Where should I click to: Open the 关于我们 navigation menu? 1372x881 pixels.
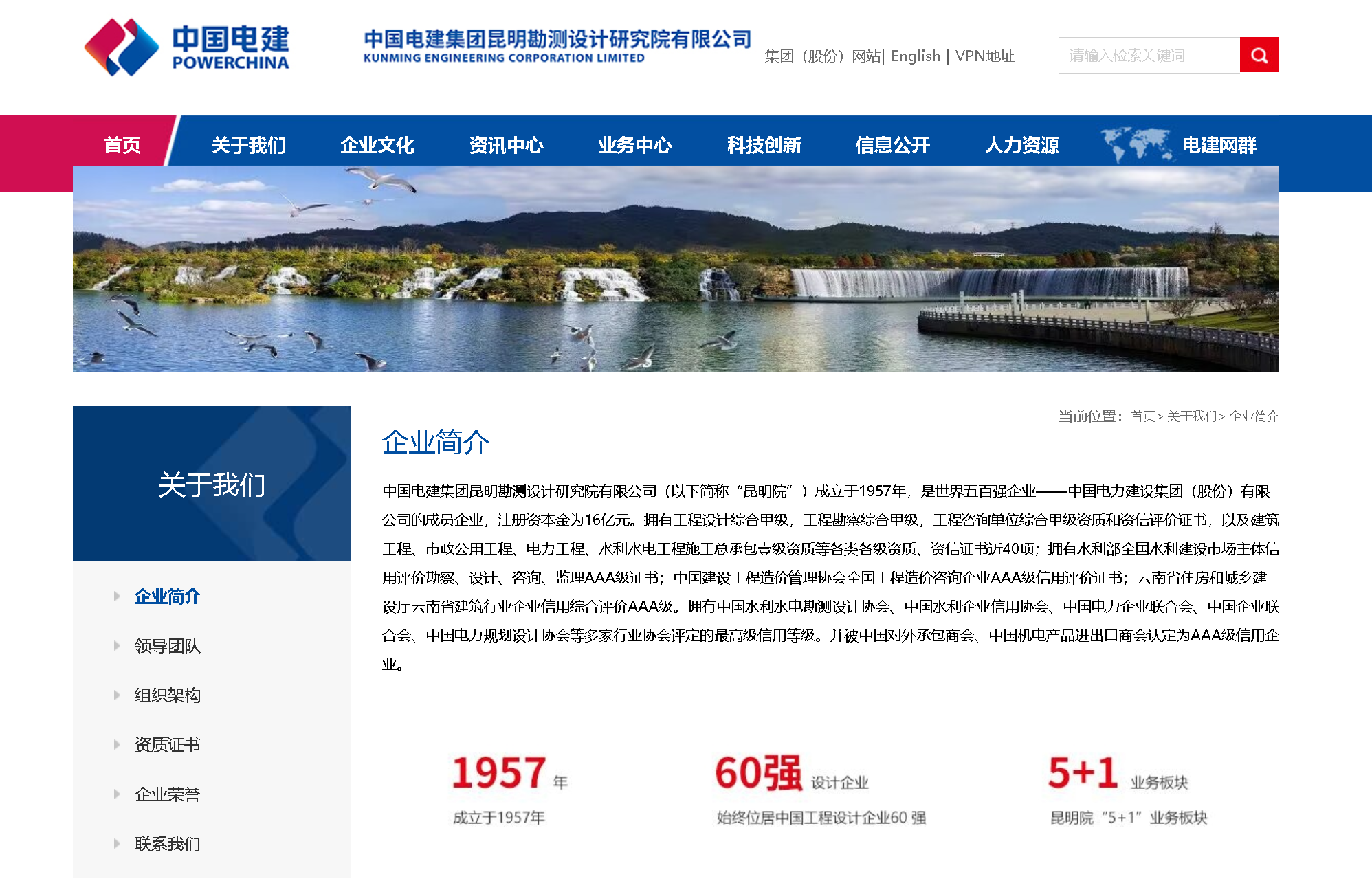tap(249, 145)
